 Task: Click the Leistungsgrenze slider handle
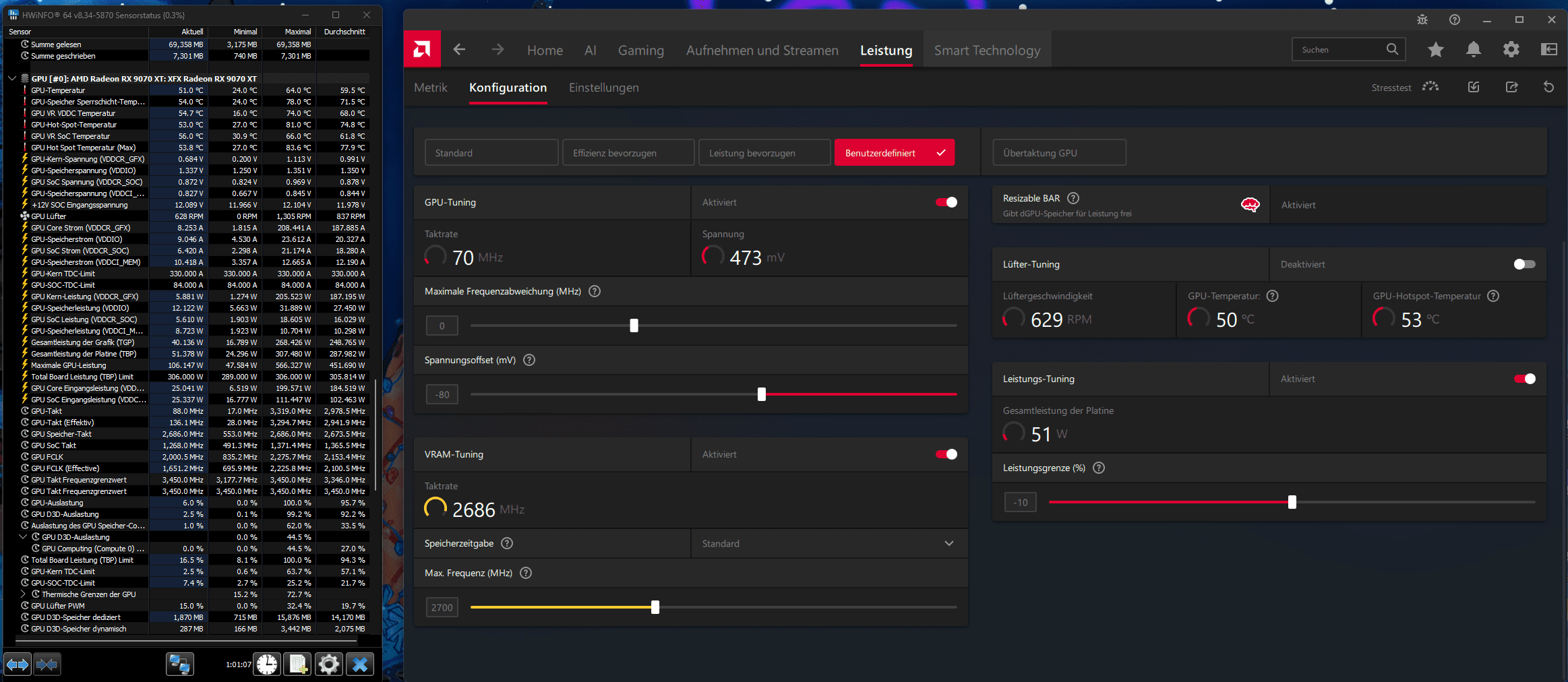1292,502
